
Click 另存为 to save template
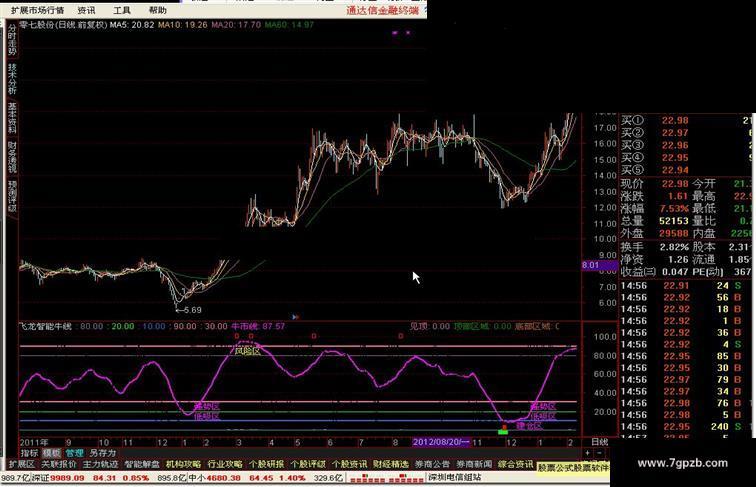click(103, 453)
